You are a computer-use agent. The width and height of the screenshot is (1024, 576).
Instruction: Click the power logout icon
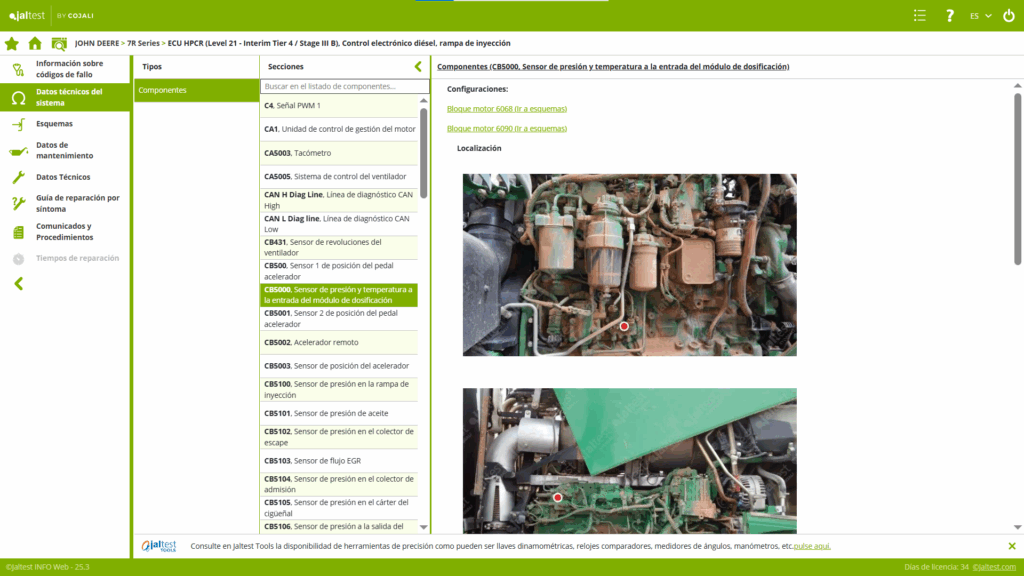tap(1008, 16)
